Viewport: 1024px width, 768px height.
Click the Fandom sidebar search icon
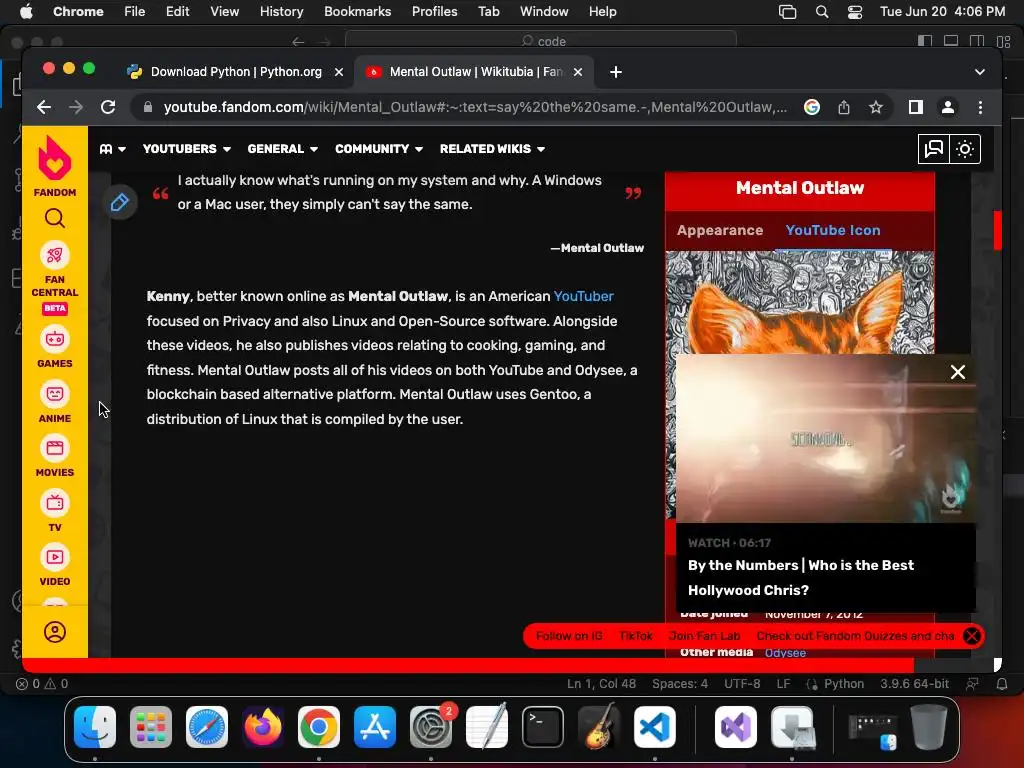[55, 218]
